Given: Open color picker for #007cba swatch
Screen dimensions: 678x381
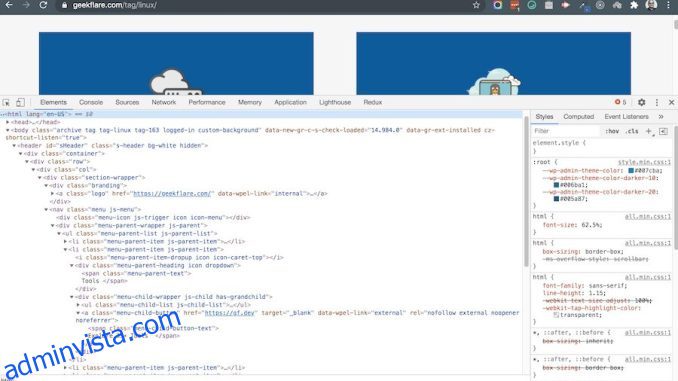Looking at the screenshot, I should click(631, 170).
